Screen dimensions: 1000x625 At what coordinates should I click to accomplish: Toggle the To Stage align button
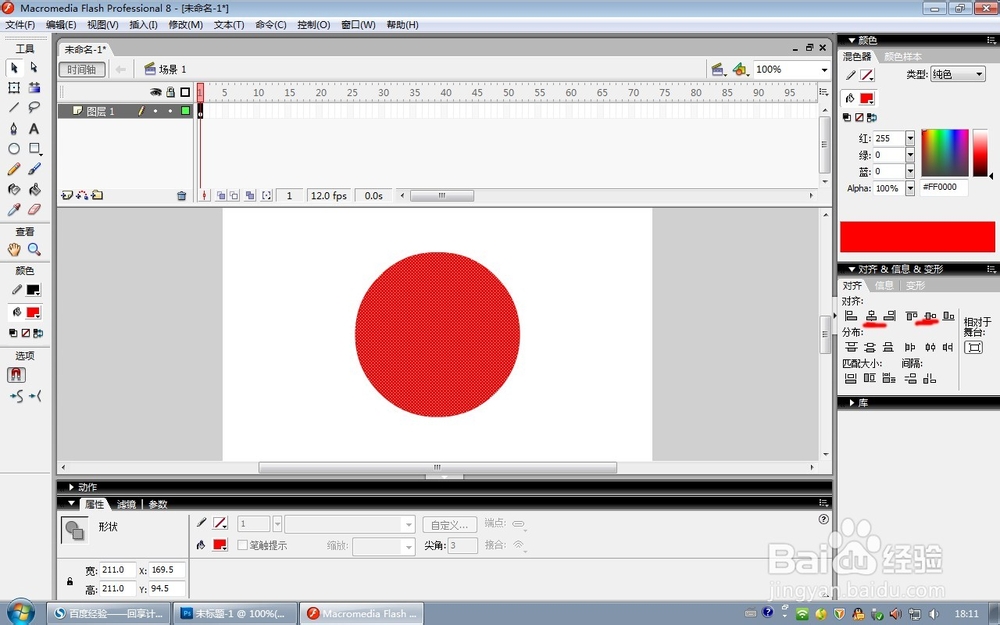[x=973, y=348]
